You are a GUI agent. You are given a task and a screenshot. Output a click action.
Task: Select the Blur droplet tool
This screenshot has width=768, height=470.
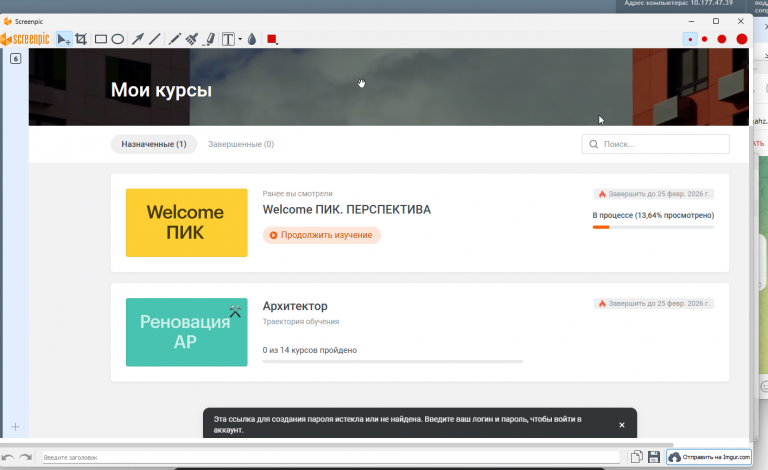coord(252,39)
